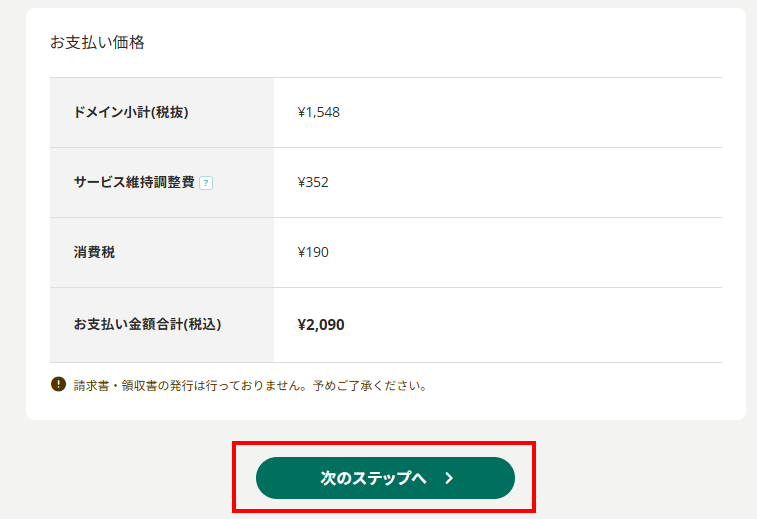The height and width of the screenshot is (519, 757).
Task: Select the お支払い金額合計 total label
Action: pos(128,324)
